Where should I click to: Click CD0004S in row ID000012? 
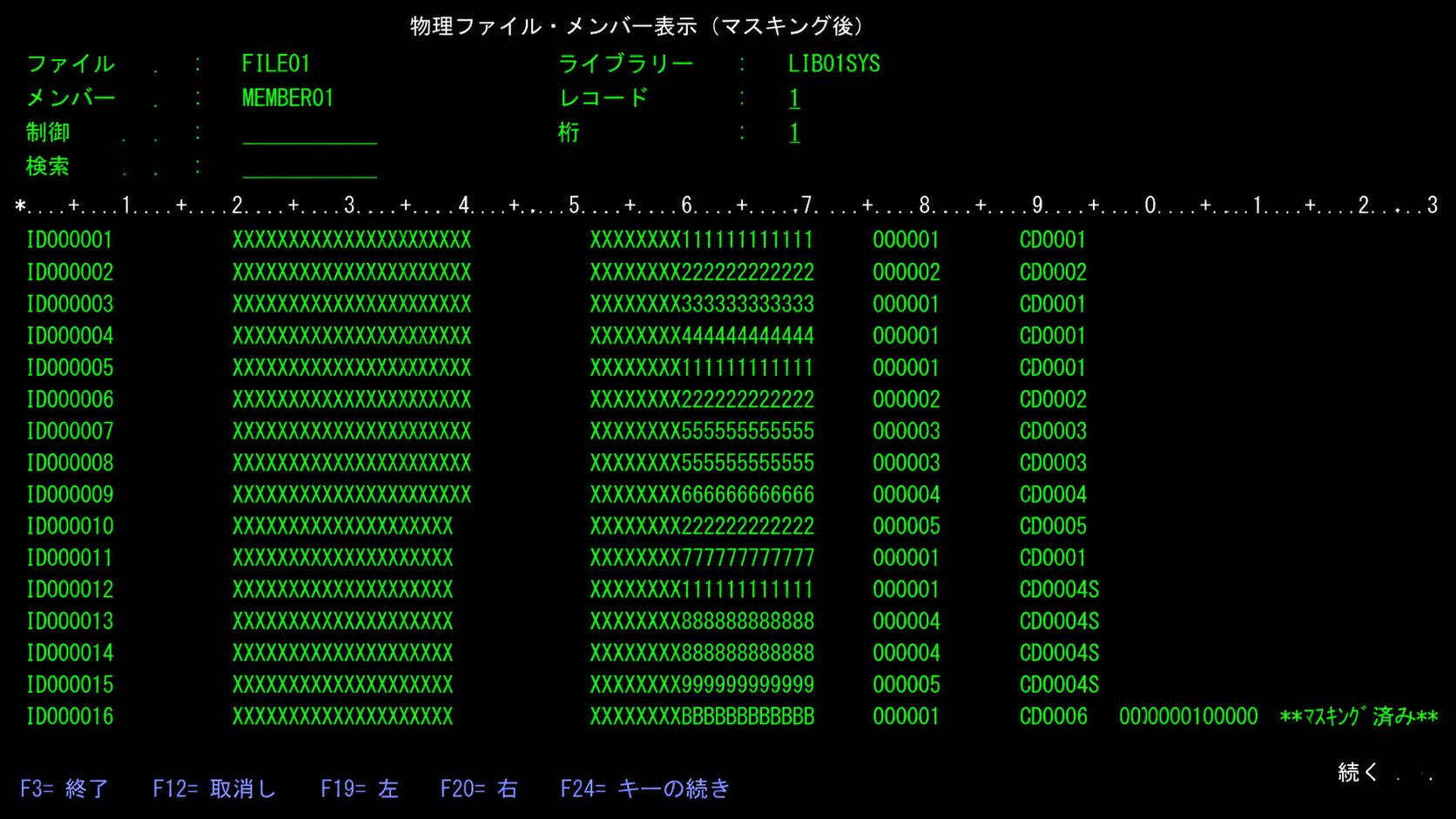1059,590
